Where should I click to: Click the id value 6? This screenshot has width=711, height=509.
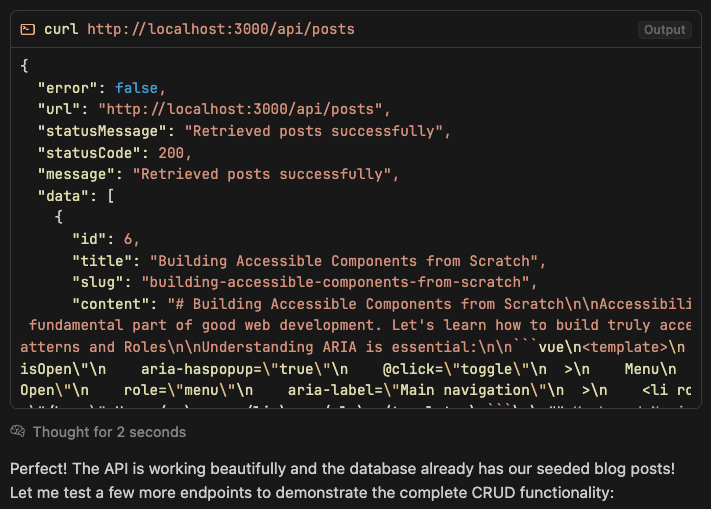pyautogui.click(x=128, y=239)
